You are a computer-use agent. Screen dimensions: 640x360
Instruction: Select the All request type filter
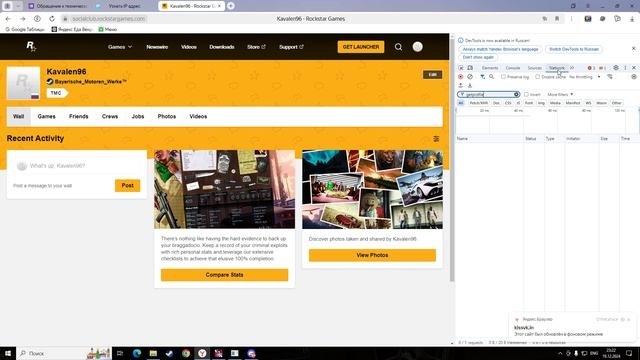[461, 103]
